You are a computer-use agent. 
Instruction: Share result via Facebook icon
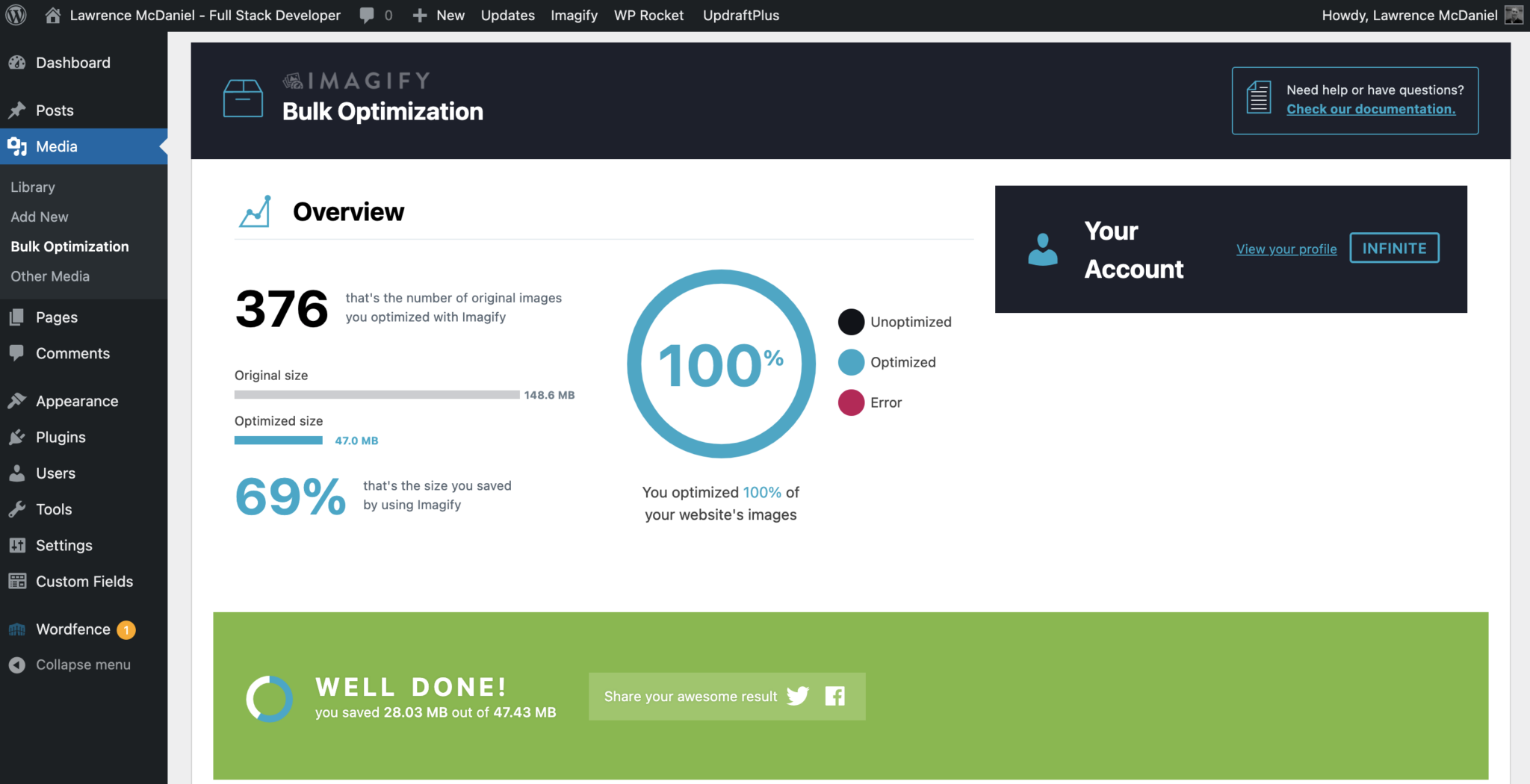click(834, 696)
